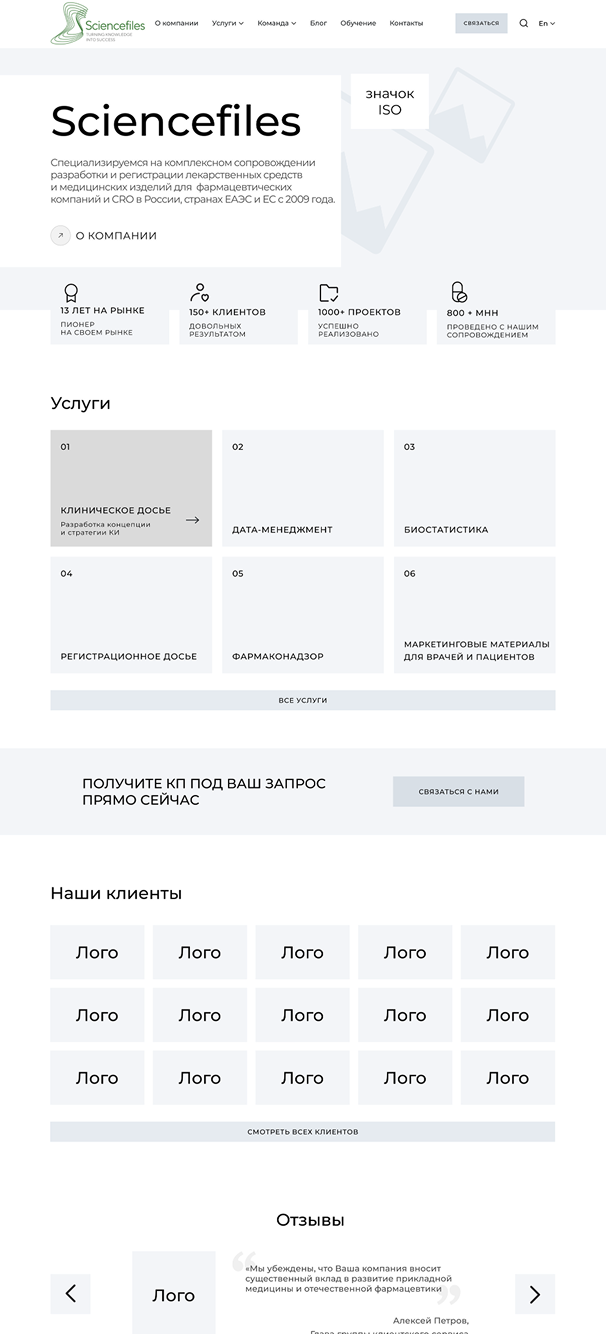
Task: Open the Фармаконадзор service card
Action: coord(303,615)
